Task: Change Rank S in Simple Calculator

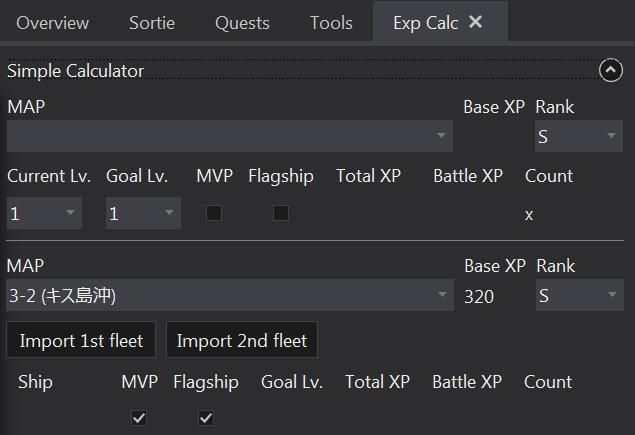Action: [579, 136]
